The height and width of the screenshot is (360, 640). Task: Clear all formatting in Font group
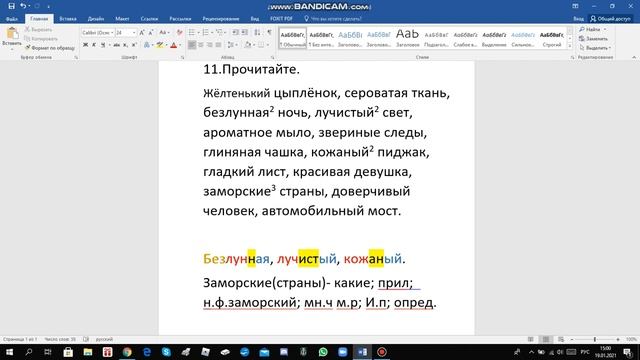pyautogui.click(x=180, y=32)
